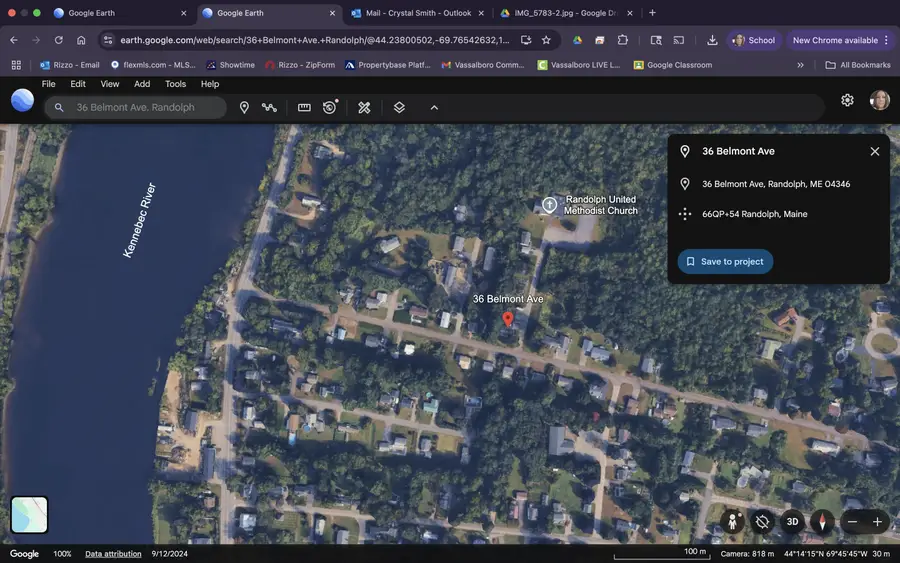Open the site information icon in address bar
900x563 pixels.
[108, 40]
